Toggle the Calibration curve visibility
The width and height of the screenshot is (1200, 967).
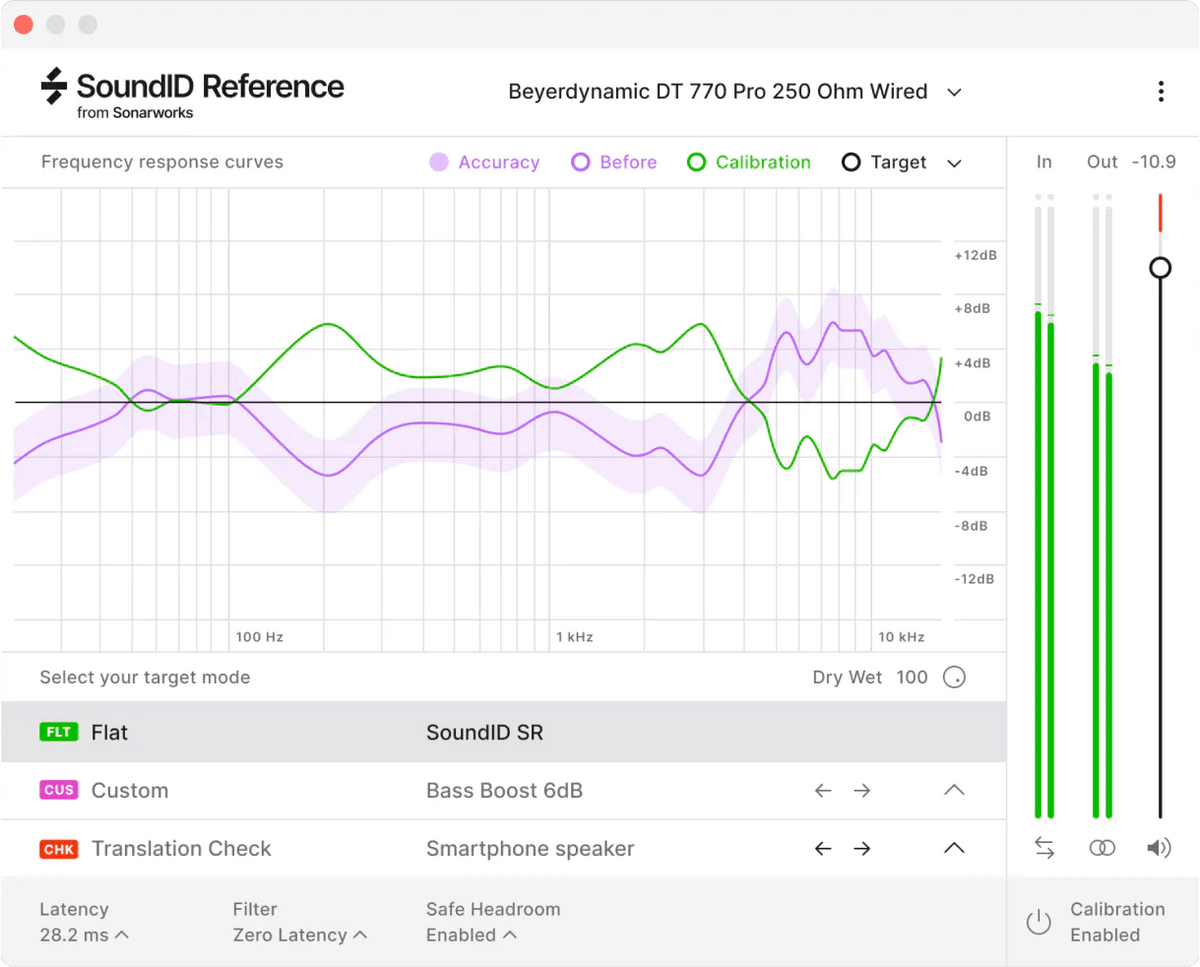pyautogui.click(x=695, y=162)
